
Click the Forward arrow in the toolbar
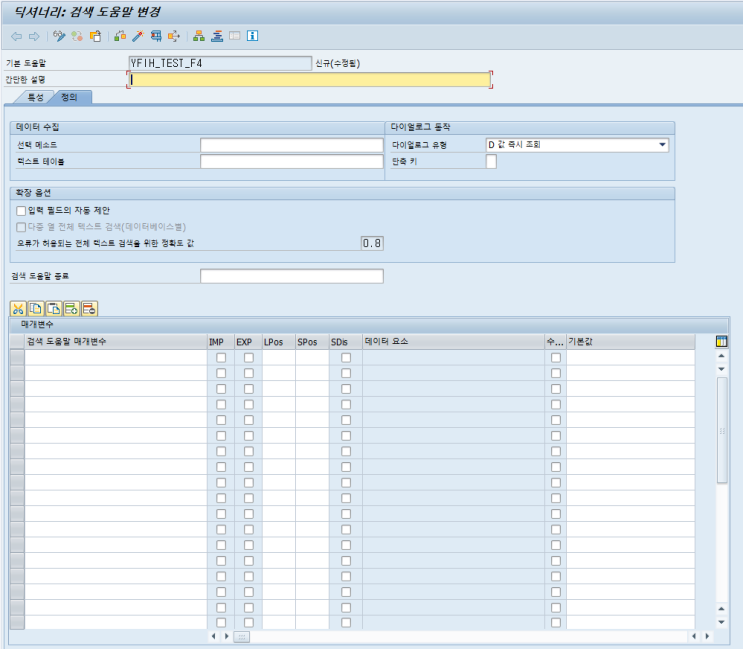tap(34, 36)
